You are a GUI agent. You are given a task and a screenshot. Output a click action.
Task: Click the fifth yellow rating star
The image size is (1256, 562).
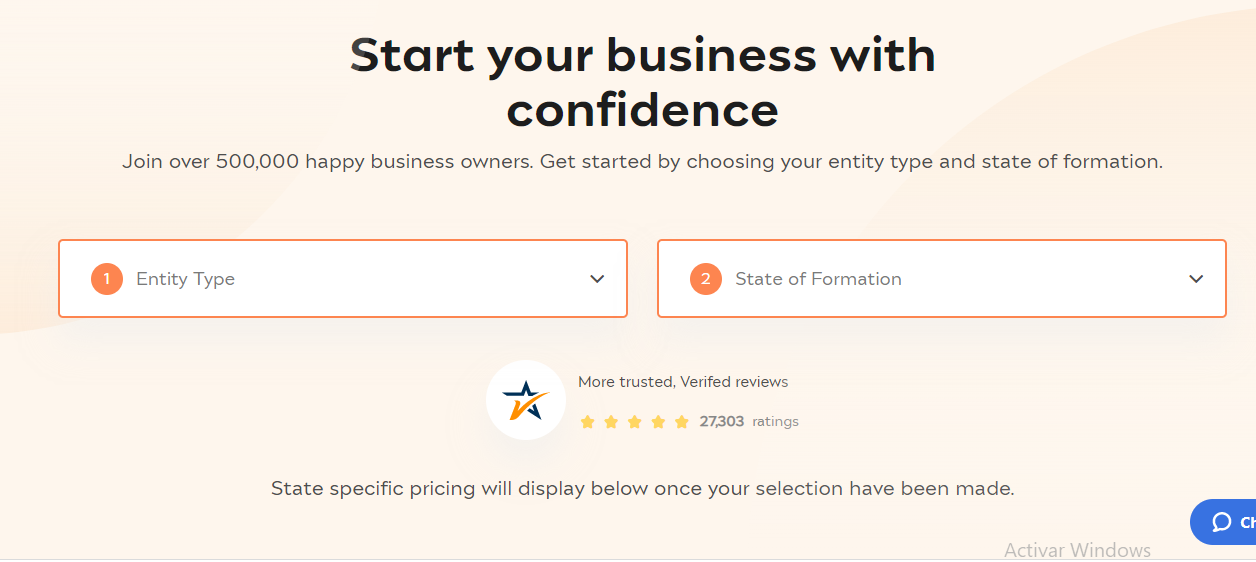coord(682,422)
